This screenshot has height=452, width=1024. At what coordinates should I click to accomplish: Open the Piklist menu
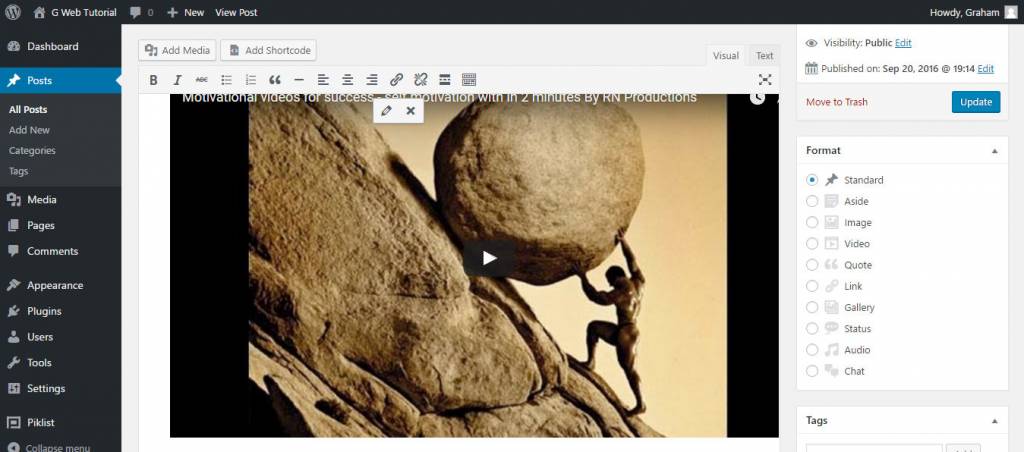60,423
